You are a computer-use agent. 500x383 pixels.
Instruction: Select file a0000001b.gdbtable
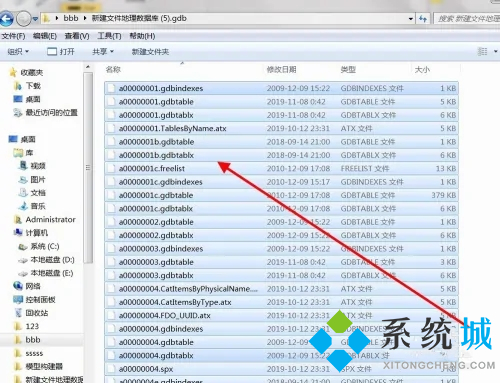coord(282,142)
